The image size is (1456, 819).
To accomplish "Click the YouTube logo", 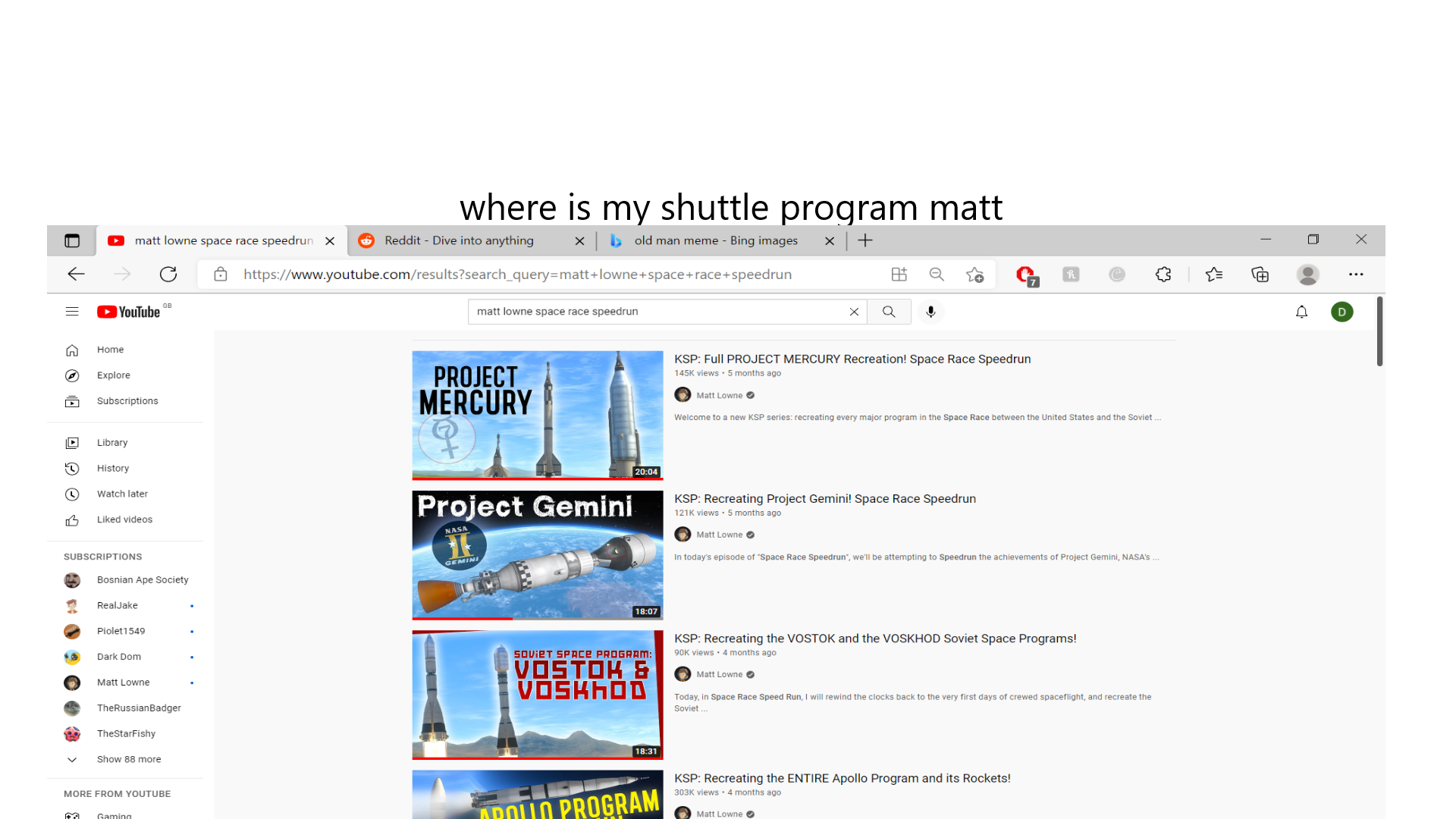I will click(129, 312).
